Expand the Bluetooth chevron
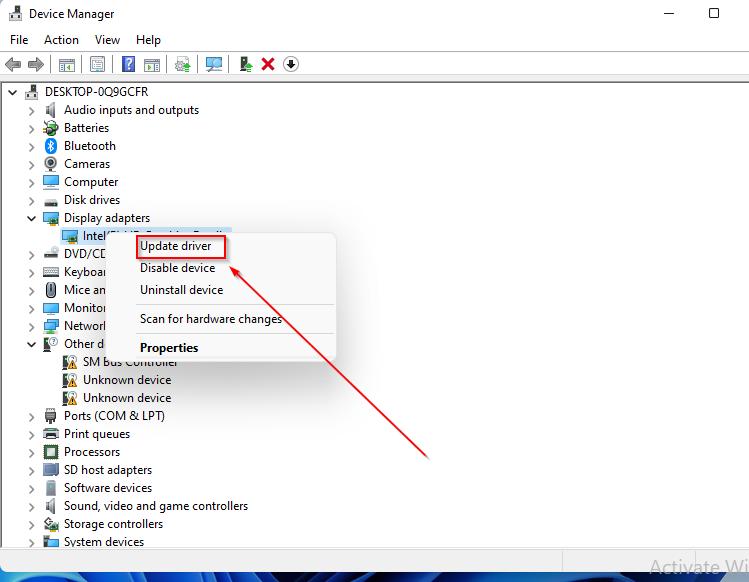This screenshot has height=582, width=749. 32,147
